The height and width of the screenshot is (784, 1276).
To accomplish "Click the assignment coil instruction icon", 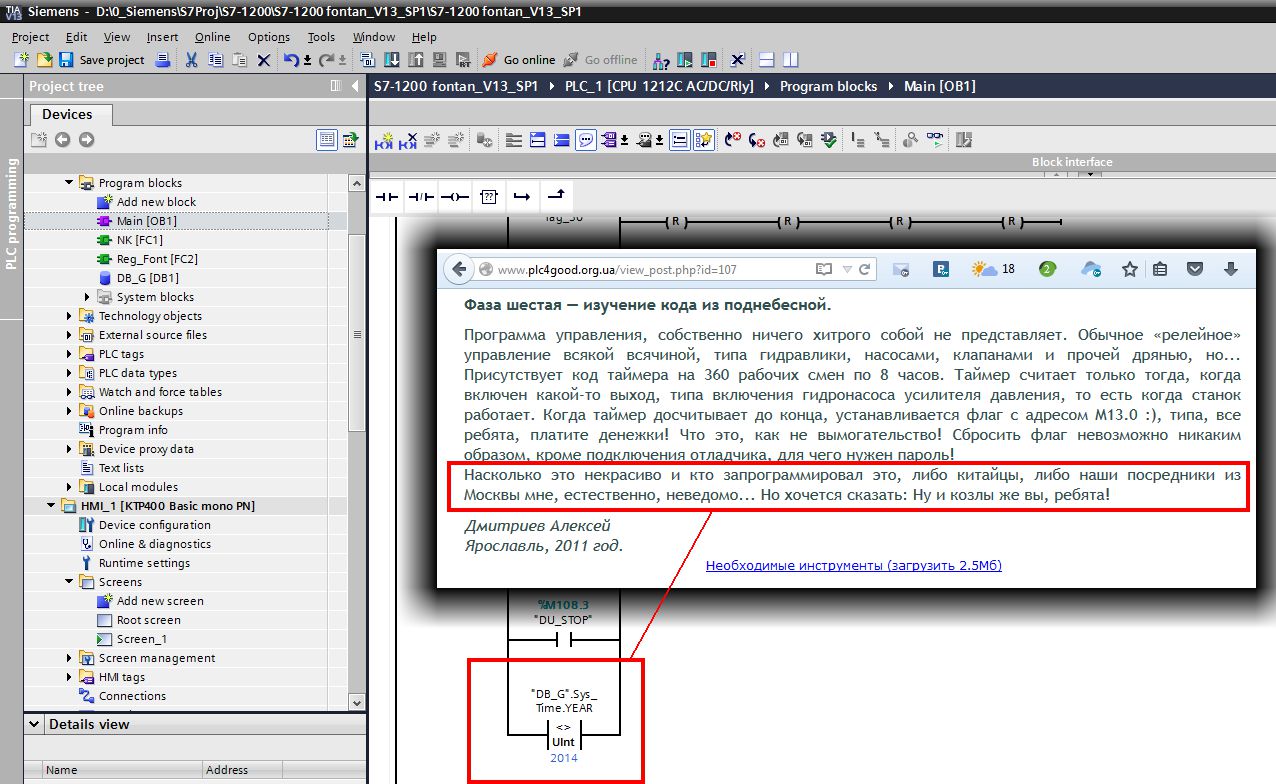I will coord(454,197).
